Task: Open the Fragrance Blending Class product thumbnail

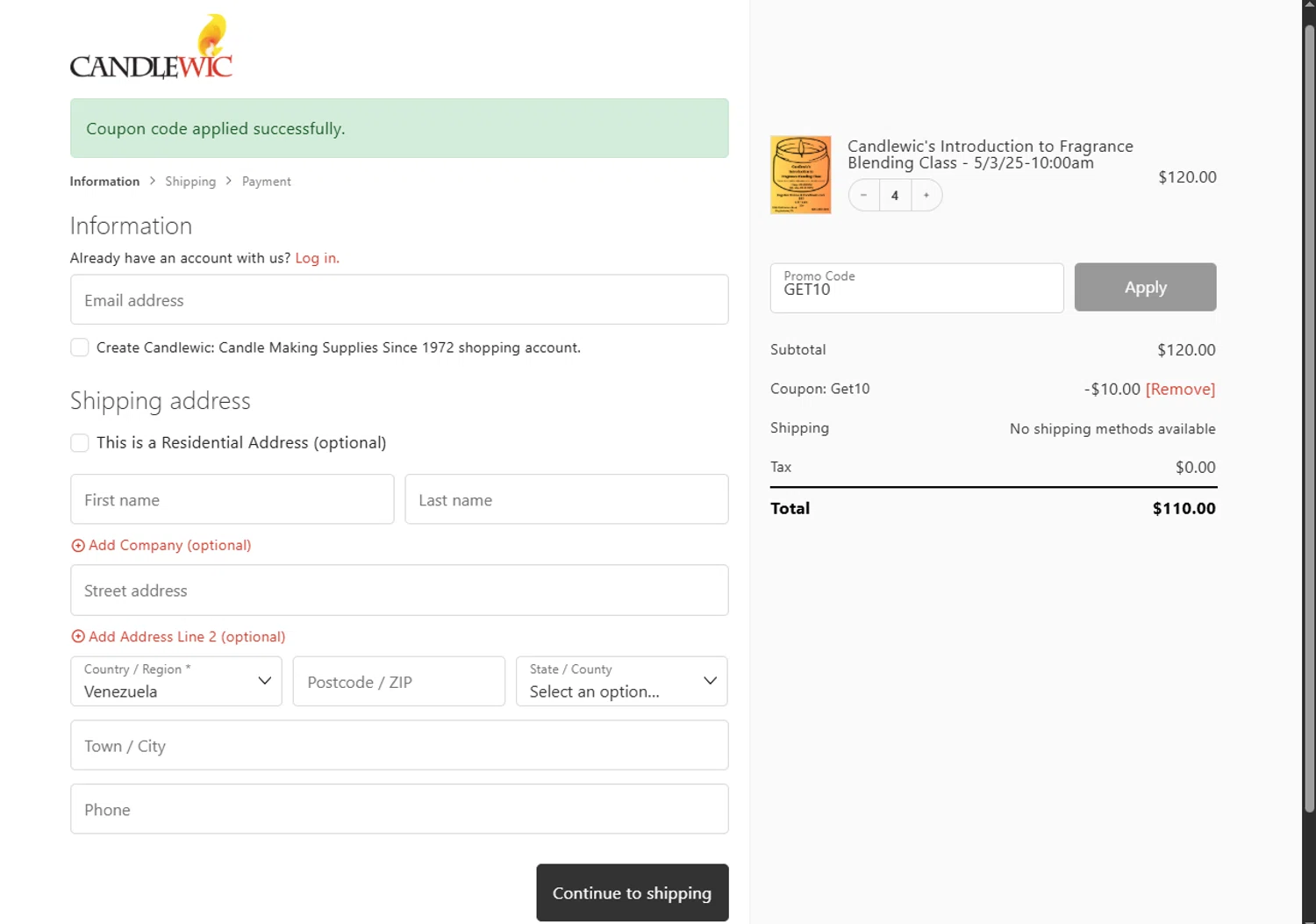Action: (x=800, y=175)
